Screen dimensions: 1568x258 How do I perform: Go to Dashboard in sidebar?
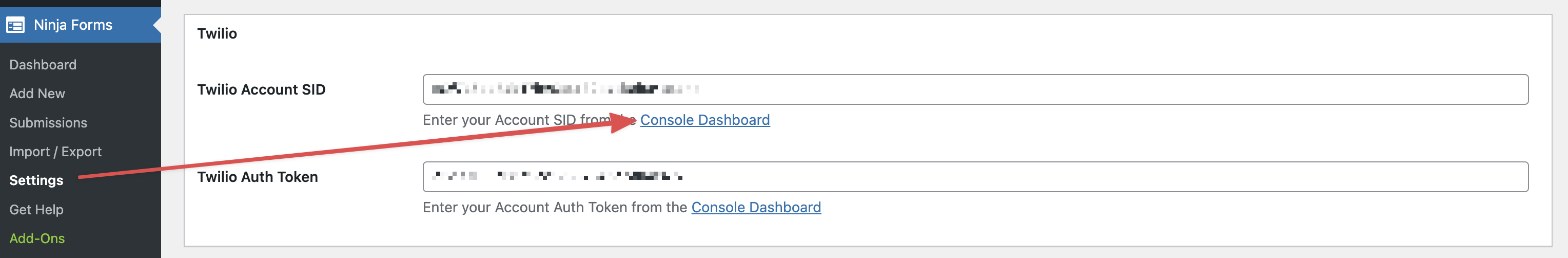tap(43, 65)
